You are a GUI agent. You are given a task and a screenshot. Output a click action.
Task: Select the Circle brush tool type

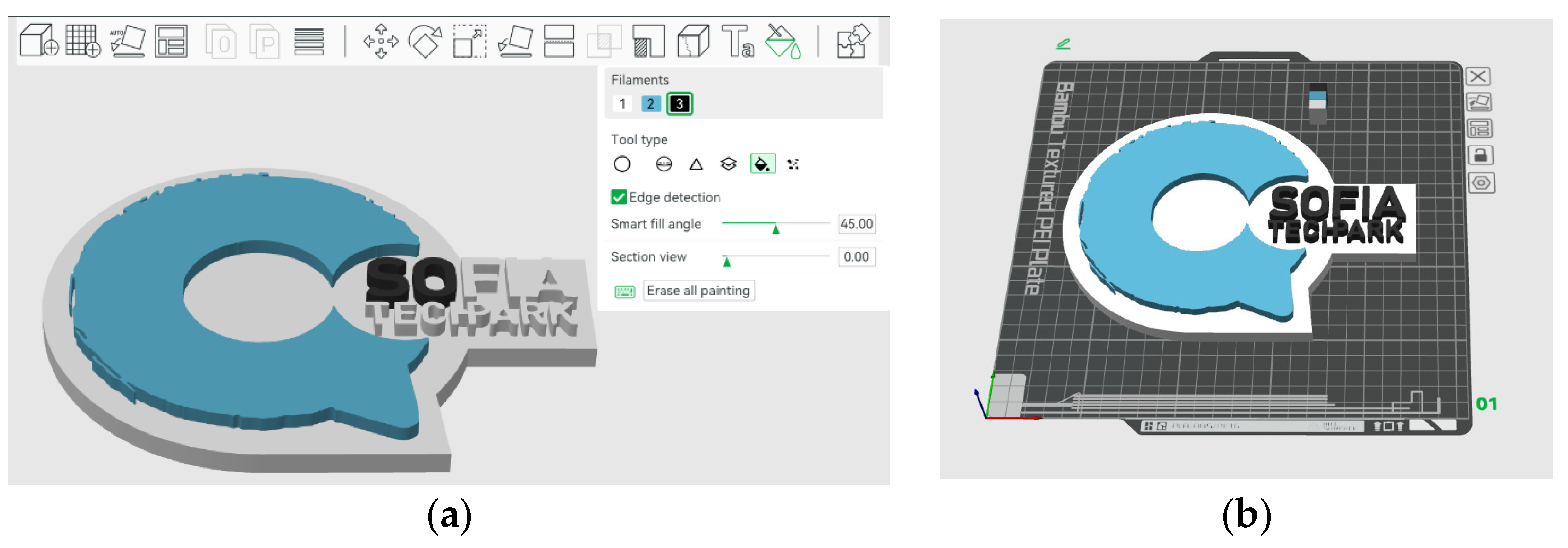click(x=622, y=164)
